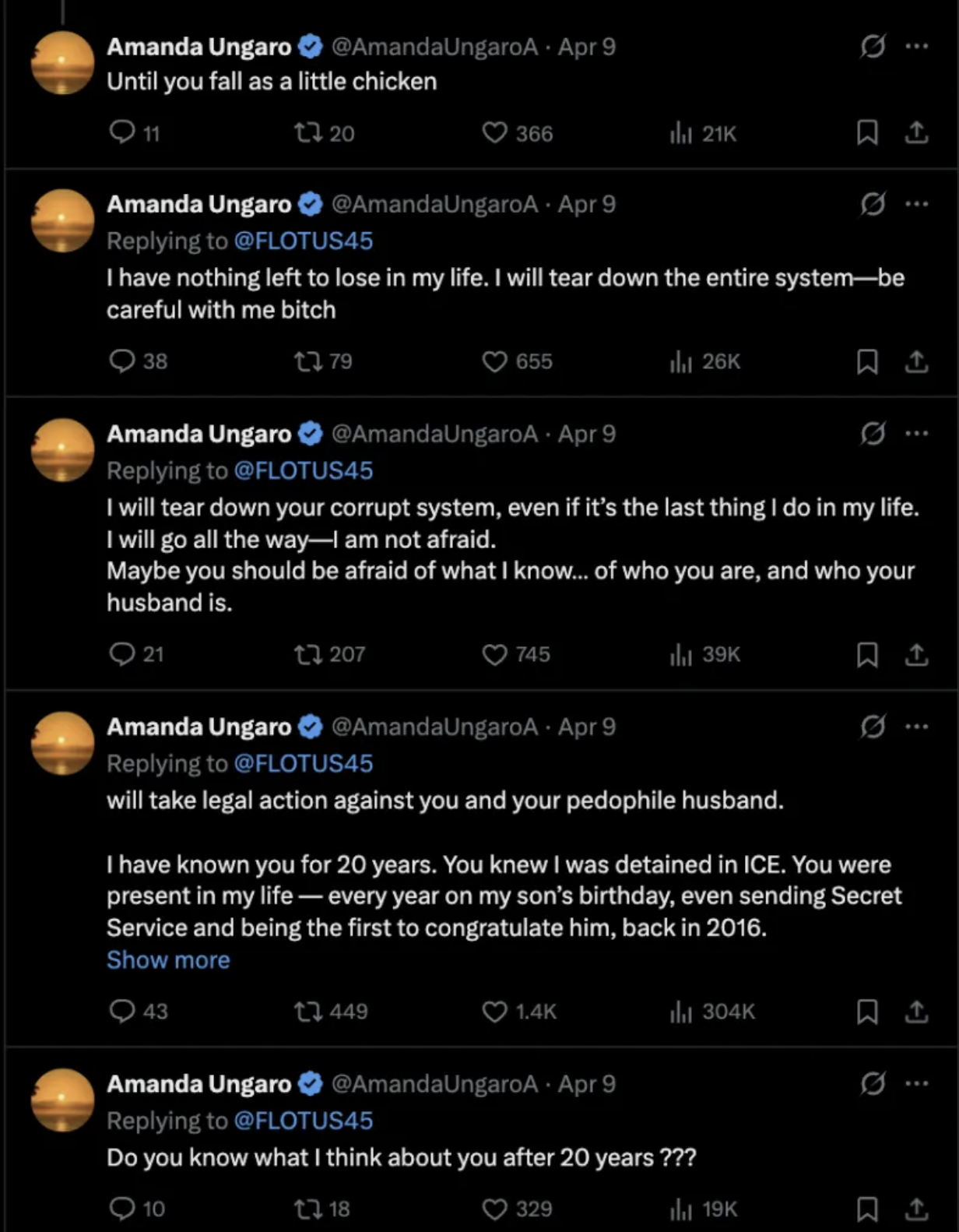This screenshot has width=959, height=1232.
Task: Bookmark the last tweet in the thread
Action: [x=866, y=1209]
